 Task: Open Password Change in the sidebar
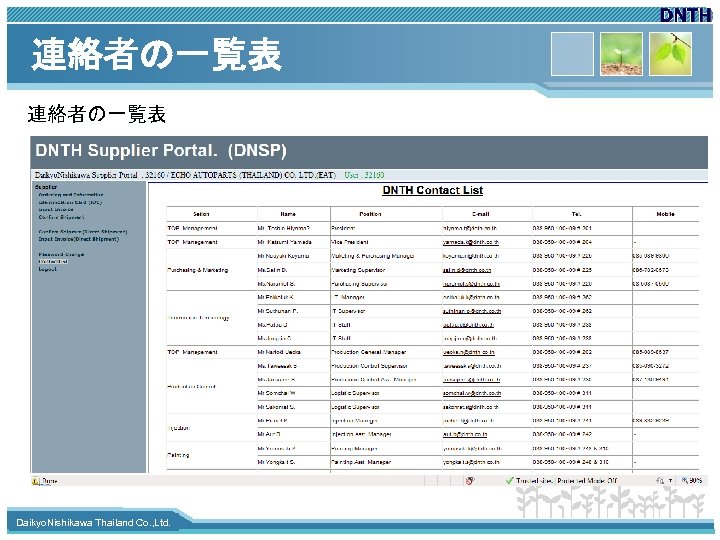pos(62,254)
